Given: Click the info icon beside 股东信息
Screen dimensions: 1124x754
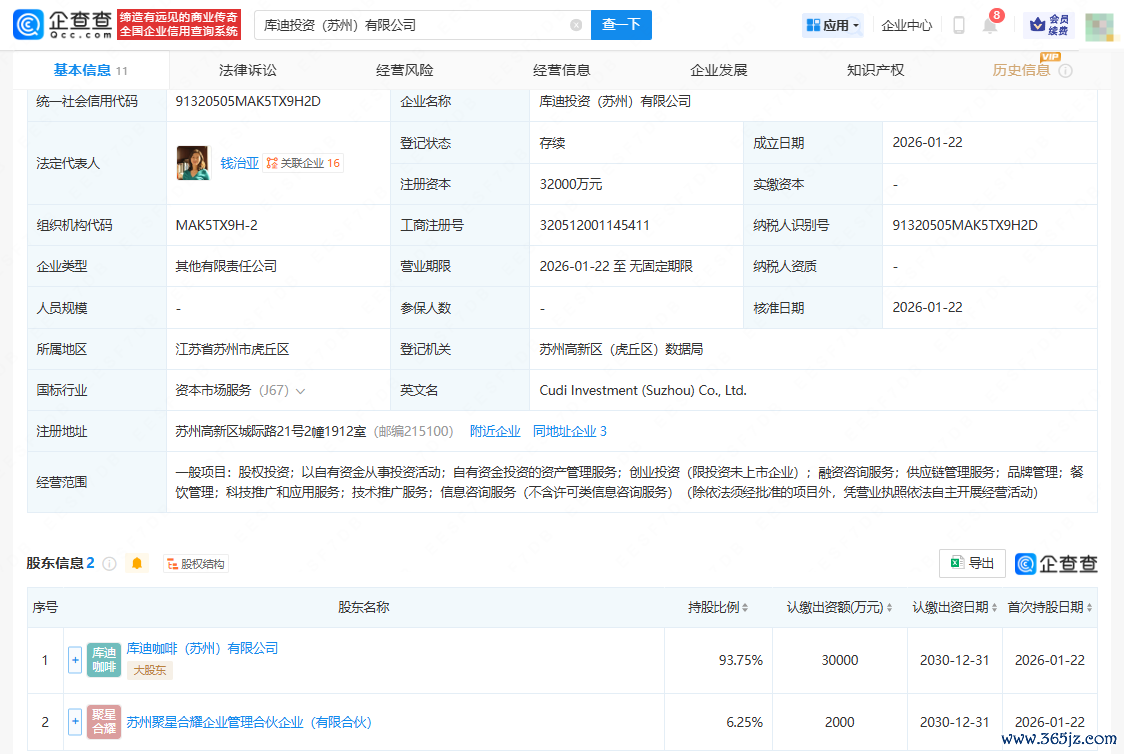Looking at the screenshot, I should point(109,564).
